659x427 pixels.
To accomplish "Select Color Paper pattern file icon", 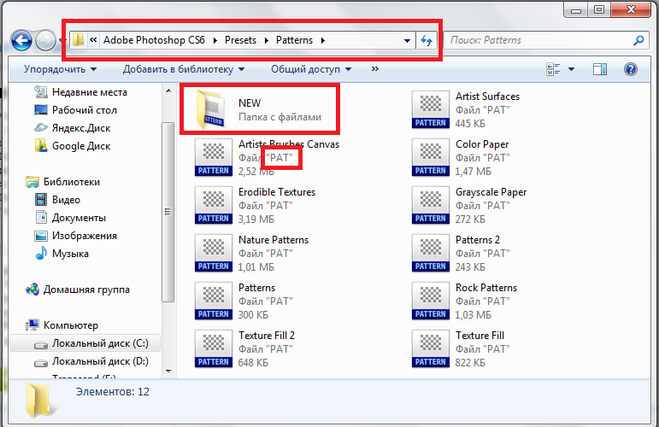I will [x=431, y=157].
